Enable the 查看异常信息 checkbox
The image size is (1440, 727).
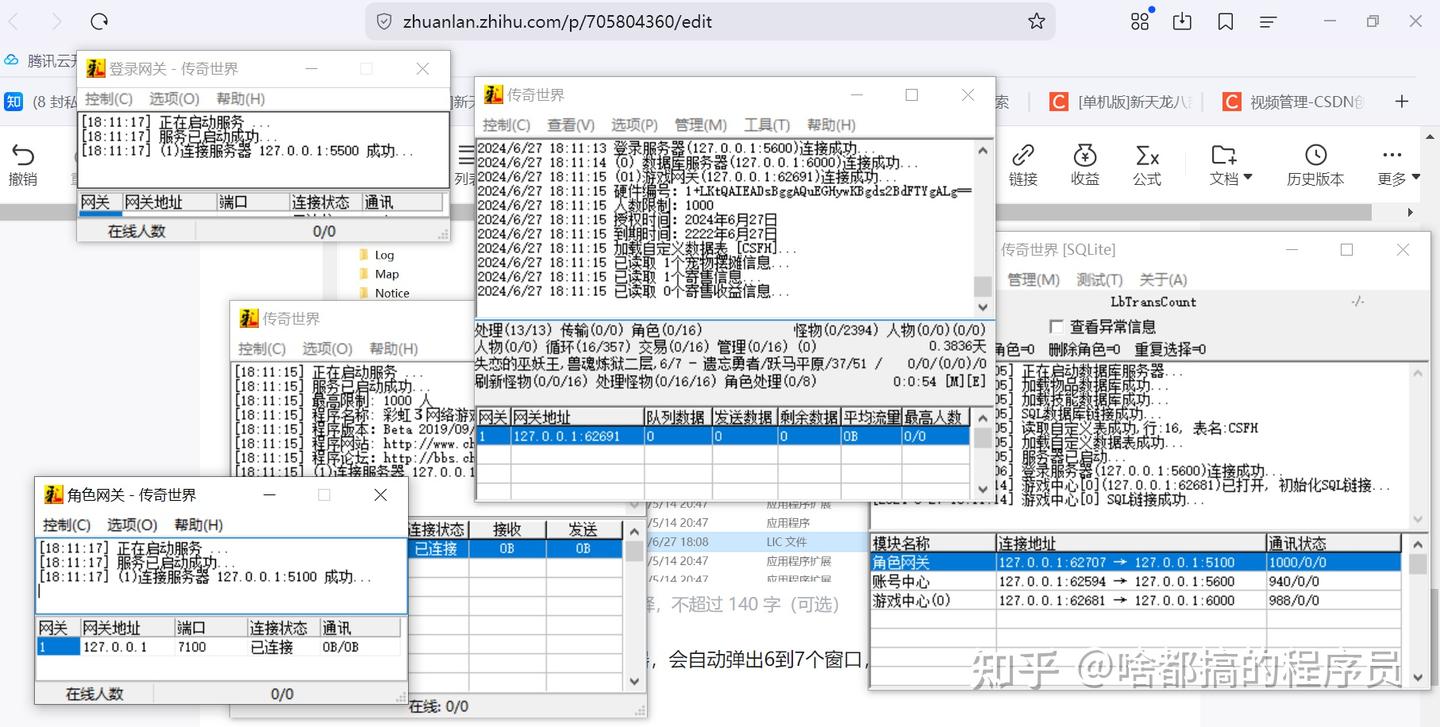tap(1056, 326)
